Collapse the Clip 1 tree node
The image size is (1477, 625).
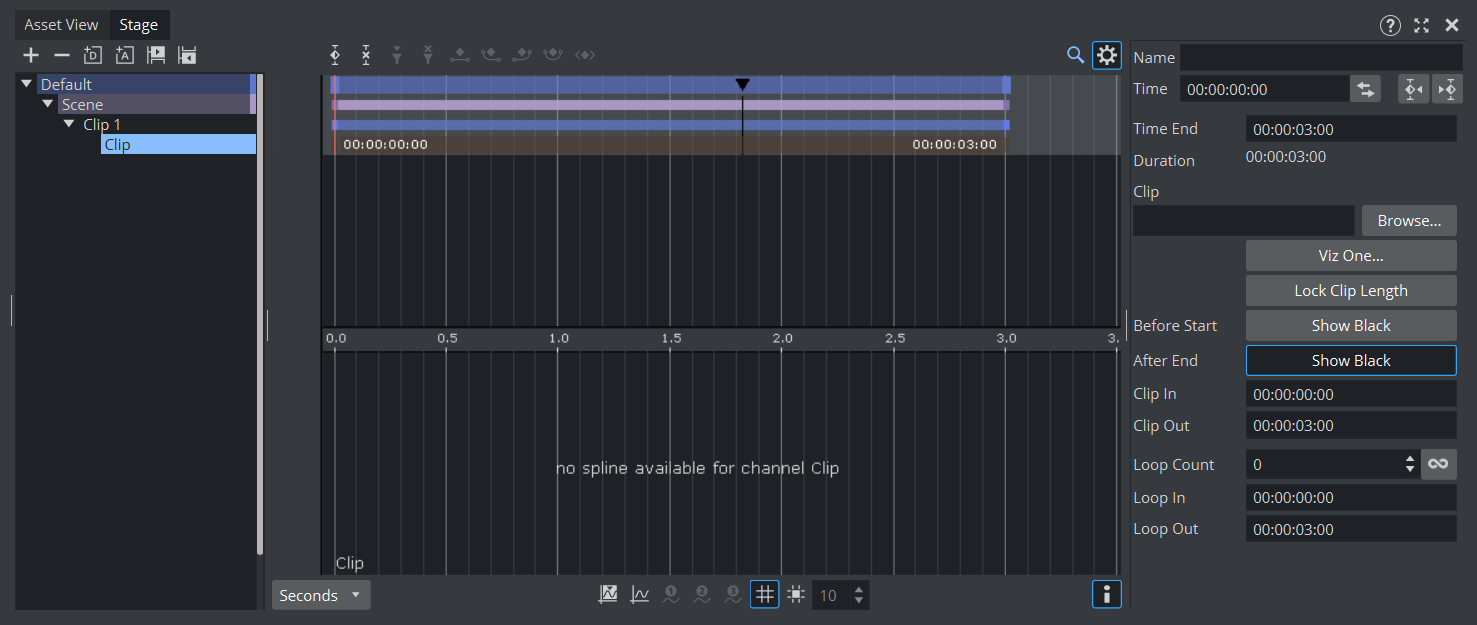[x=69, y=125]
